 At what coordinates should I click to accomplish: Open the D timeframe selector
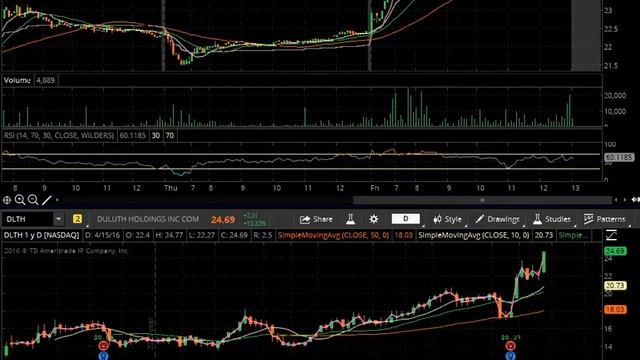(x=406, y=219)
